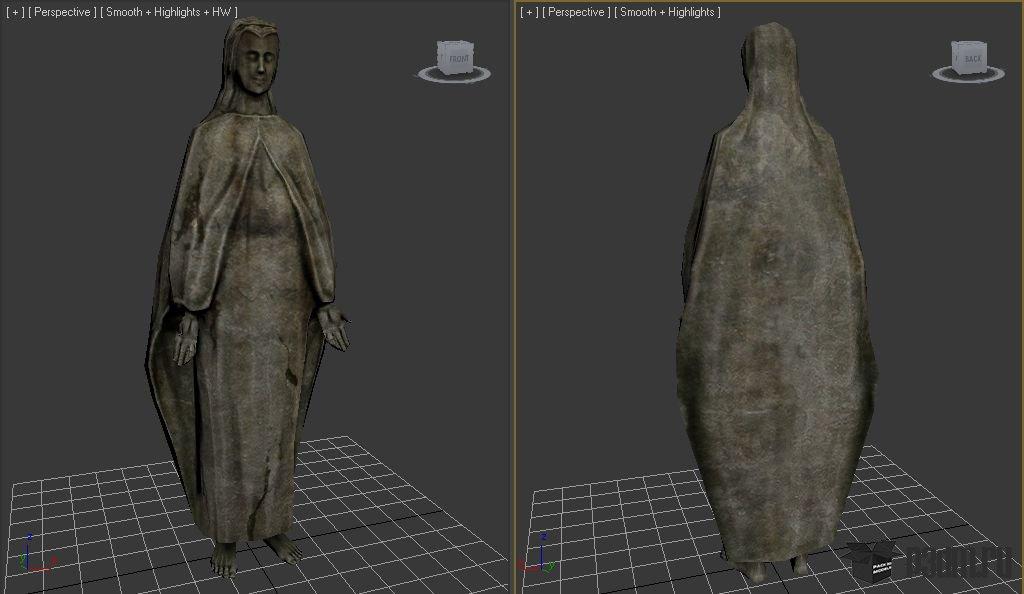Click the box logo watermark
Viewport: 1024px width, 594px height.
868,563
